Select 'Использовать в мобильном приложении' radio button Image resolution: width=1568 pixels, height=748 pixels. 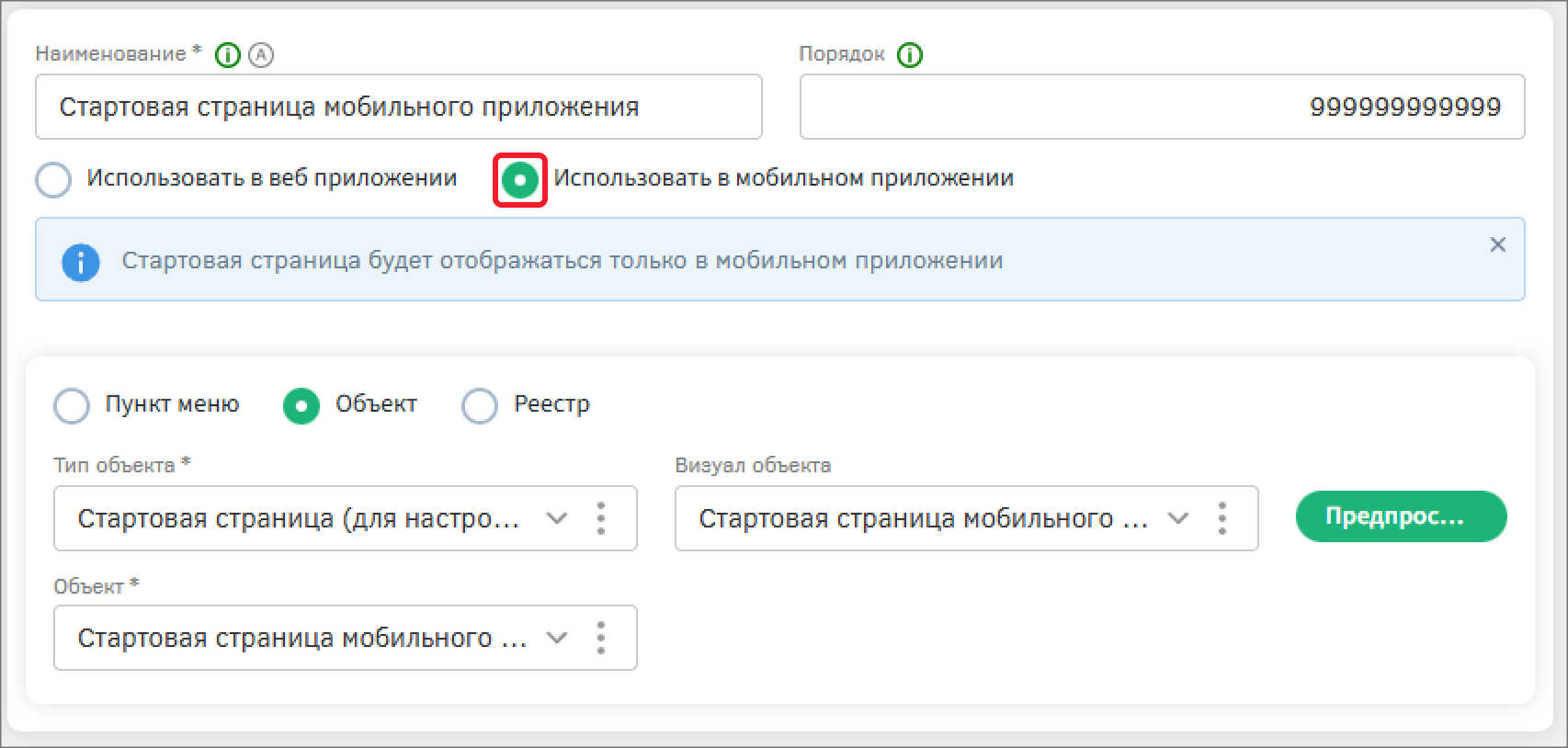pos(520,180)
